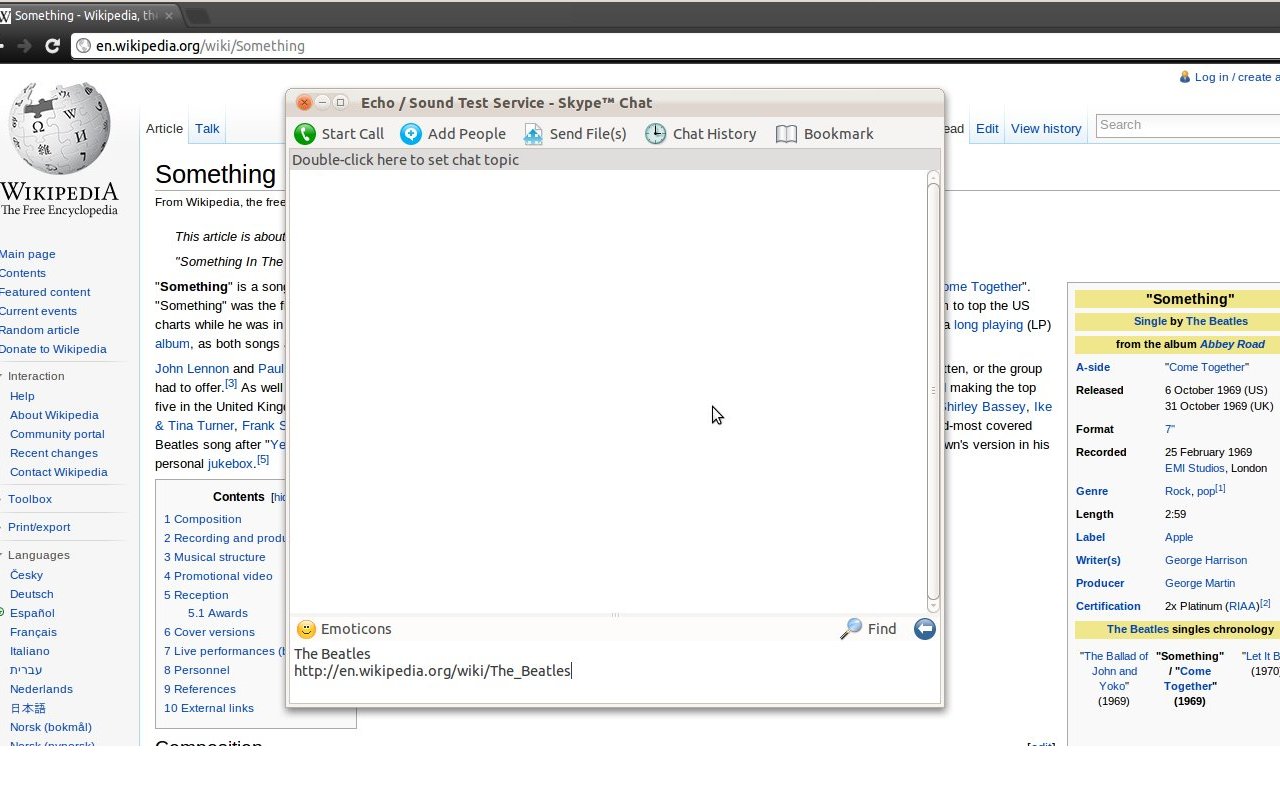Image resolution: width=1280 pixels, height=800 pixels.
Task: Click the Skype chat scrollbar down arrow
Action: coord(933,605)
